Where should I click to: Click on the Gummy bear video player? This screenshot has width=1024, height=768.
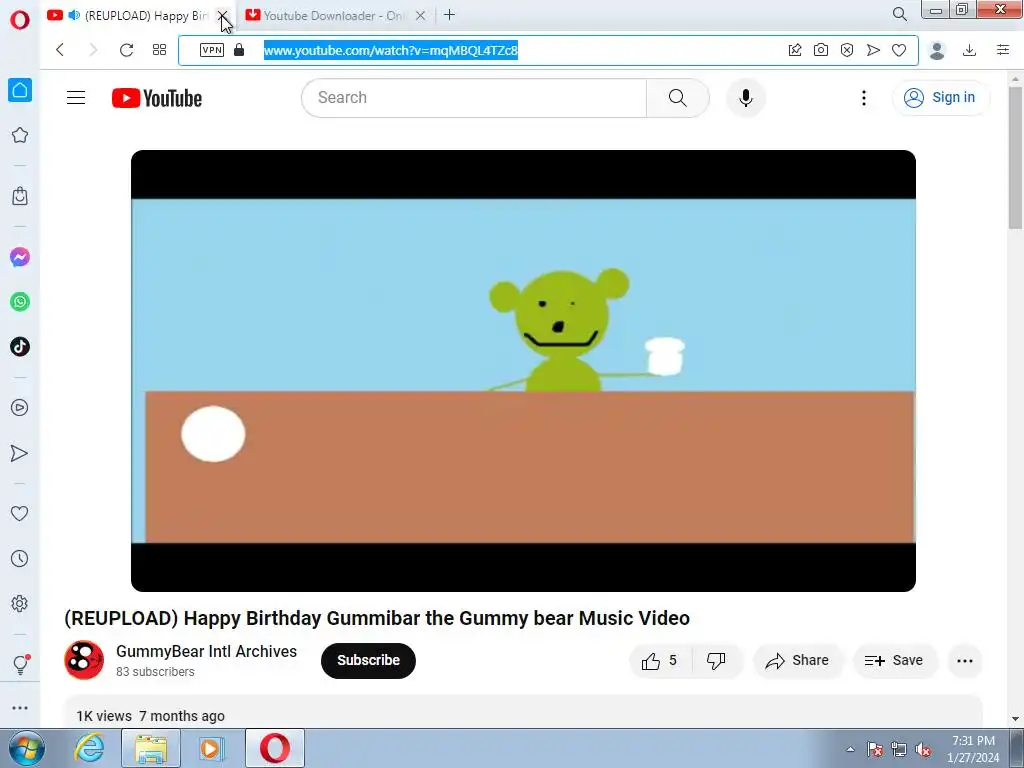click(523, 371)
